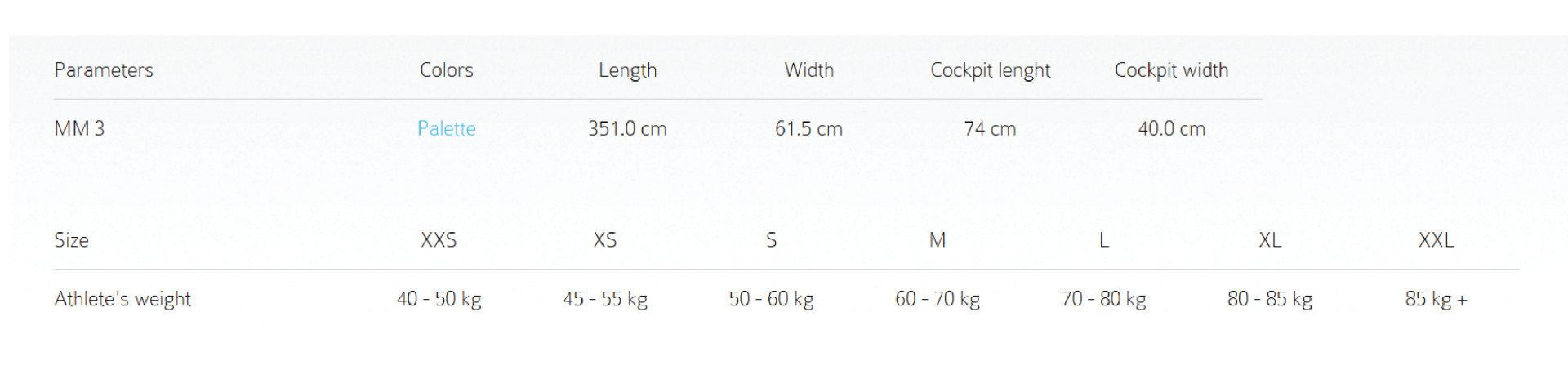Click the Parameters column header
The image size is (1568, 388).
[104, 70]
